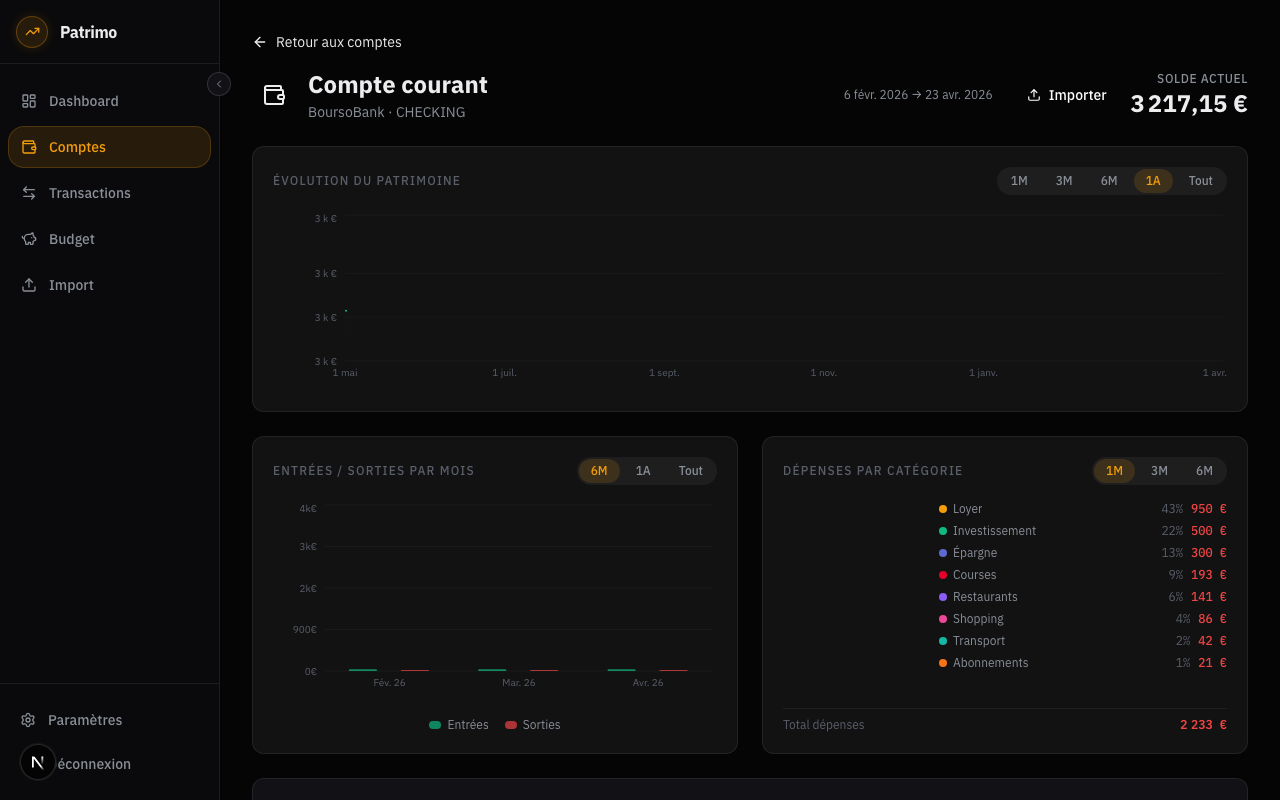
Task: Click the wallet icon next to Comptes
Action: point(27,146)
